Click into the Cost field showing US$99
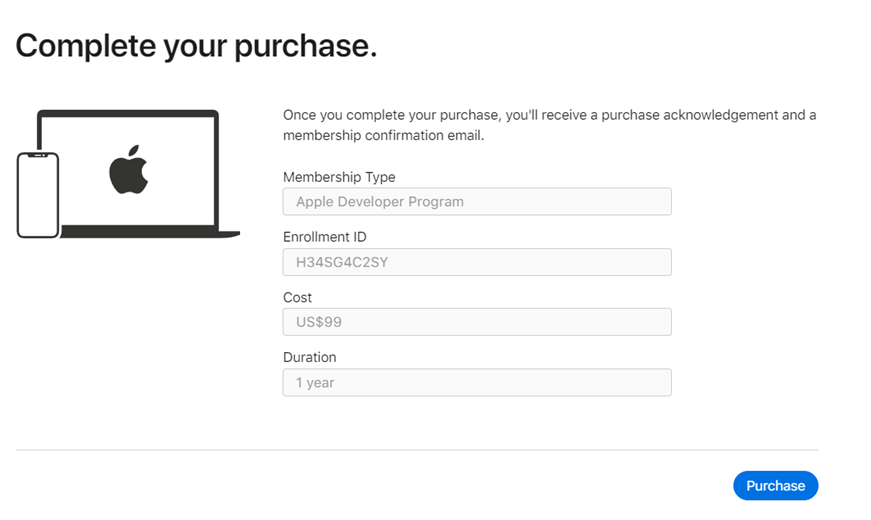This screenshot has height=520, width=871. tap(476, 322)
